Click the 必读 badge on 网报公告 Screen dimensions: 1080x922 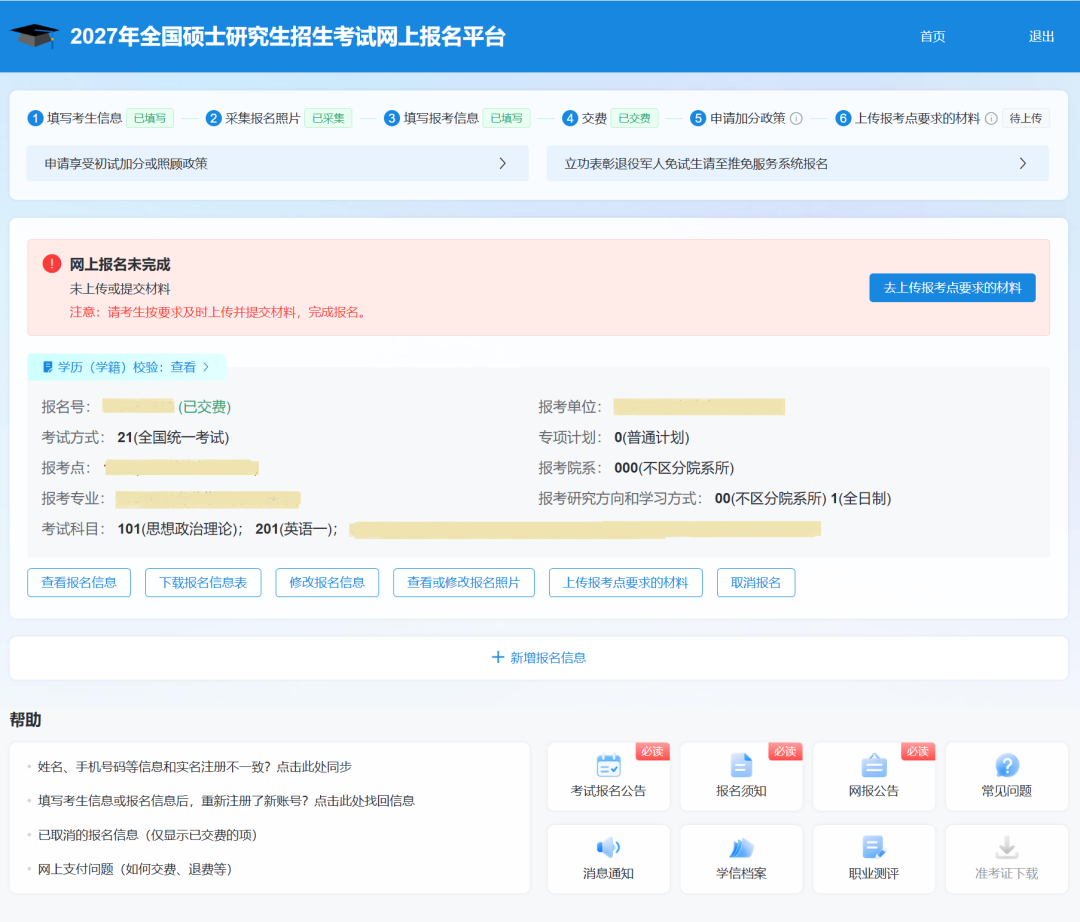[918, 751]
